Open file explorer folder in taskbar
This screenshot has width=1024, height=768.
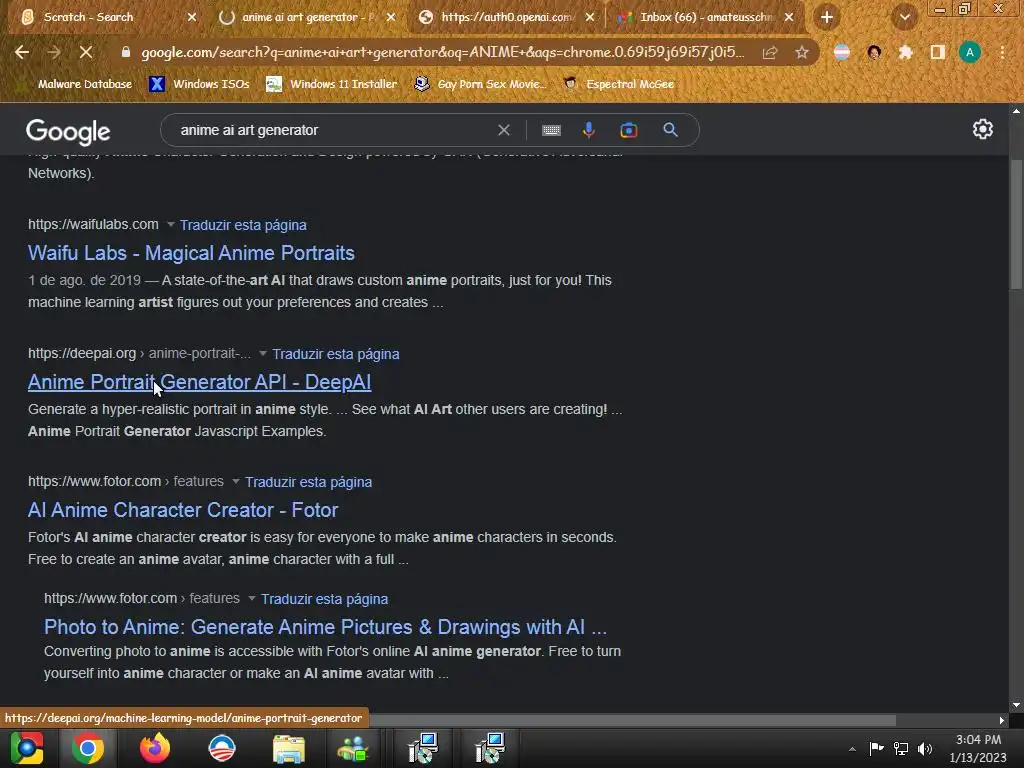tap(289, 748)
